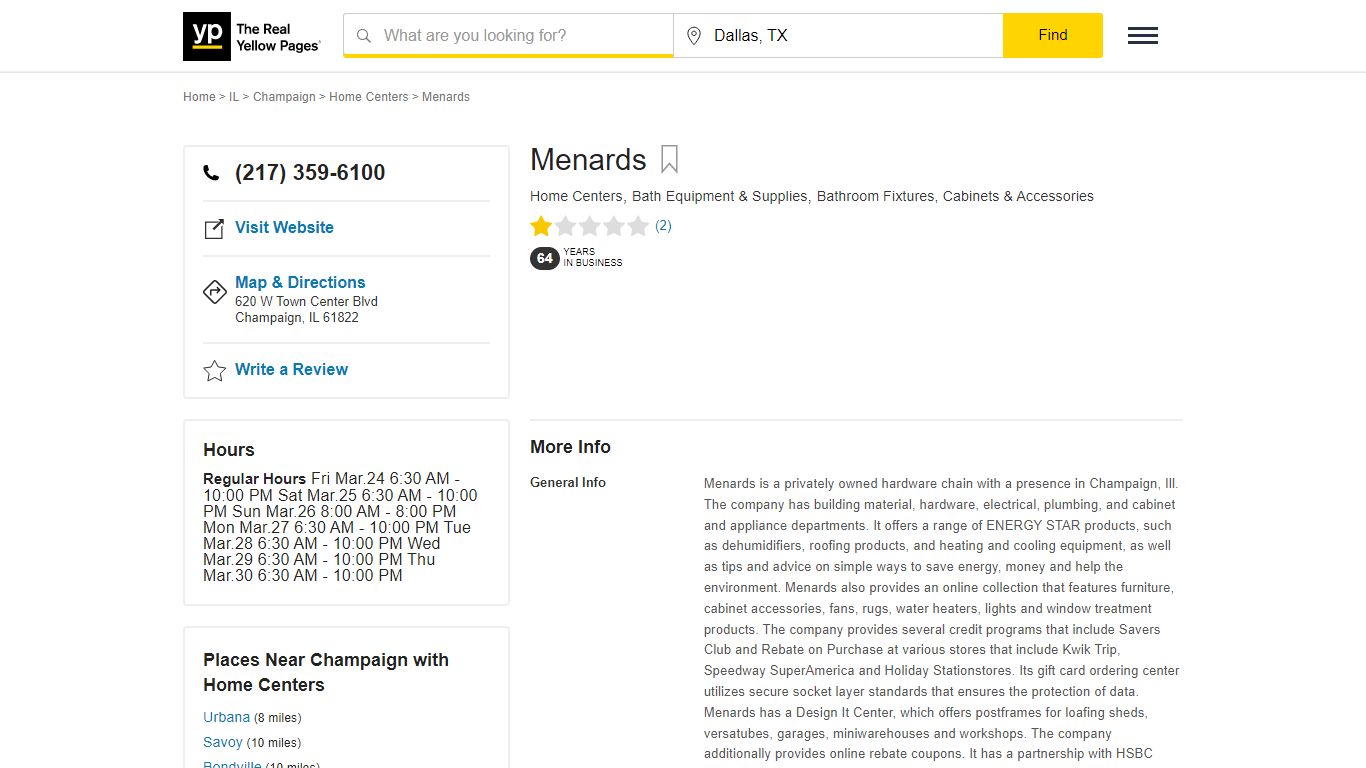Viewport: 1366px width, 768px height.
Task: Open the Home Centers breadcrumb link
Action: (369, 97)
